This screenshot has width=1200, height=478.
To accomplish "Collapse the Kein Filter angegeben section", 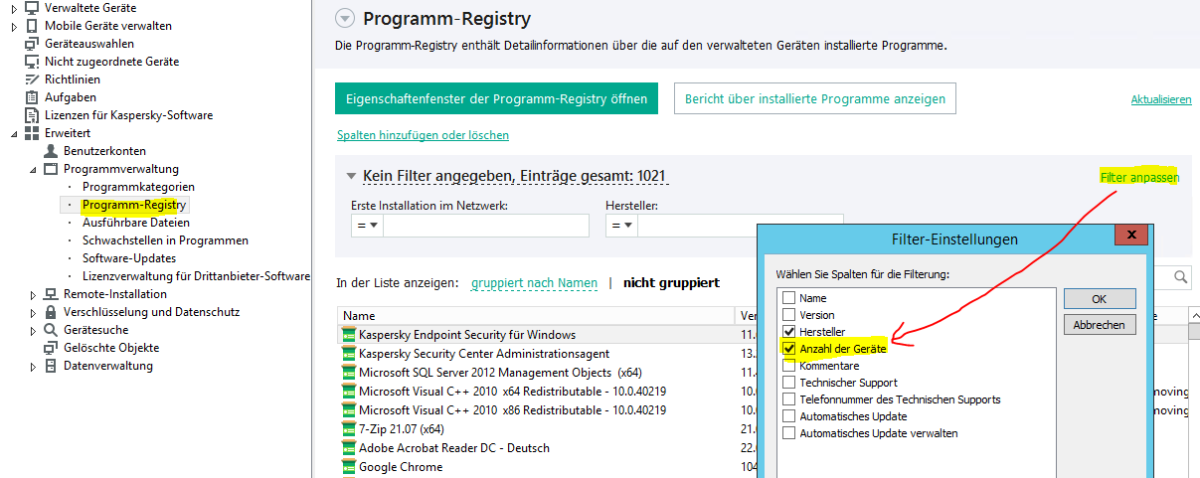I will click(x=351, y=176).
